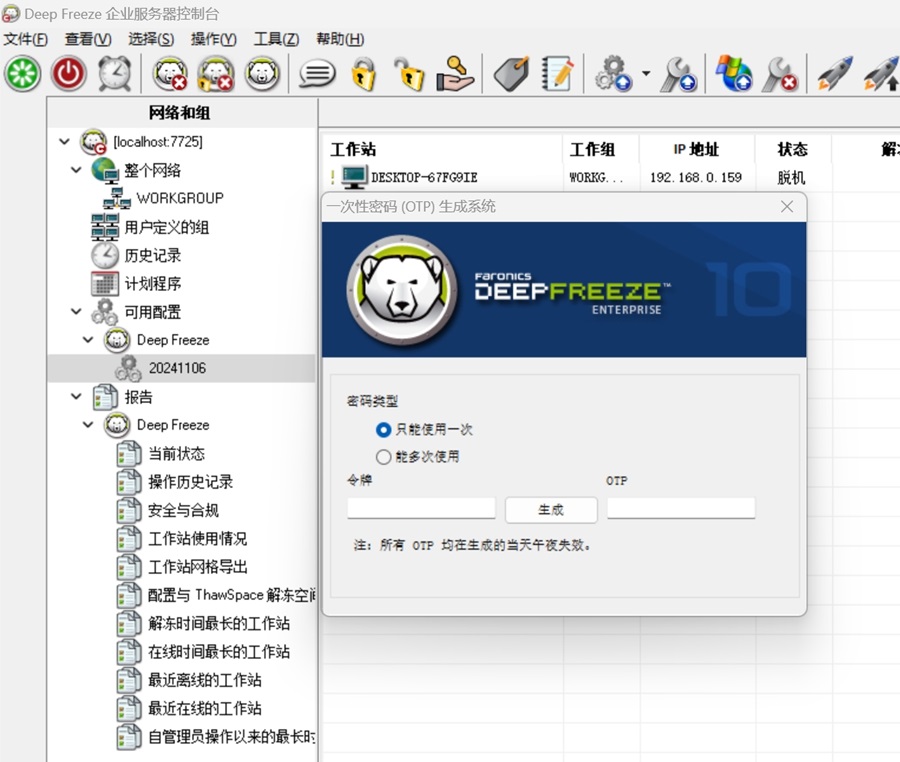Click the red shutdown power icon
The height and width of the screenshot is (762, 900).
(x=68, y=74)
